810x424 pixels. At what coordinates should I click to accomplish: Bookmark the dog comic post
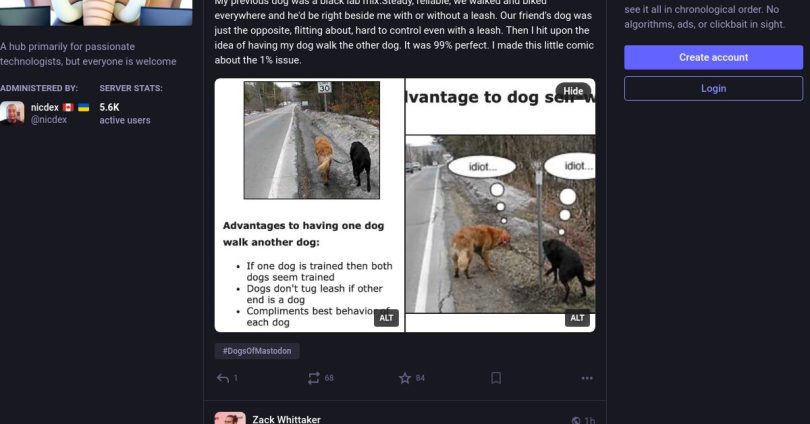click(x=496, y=378)
